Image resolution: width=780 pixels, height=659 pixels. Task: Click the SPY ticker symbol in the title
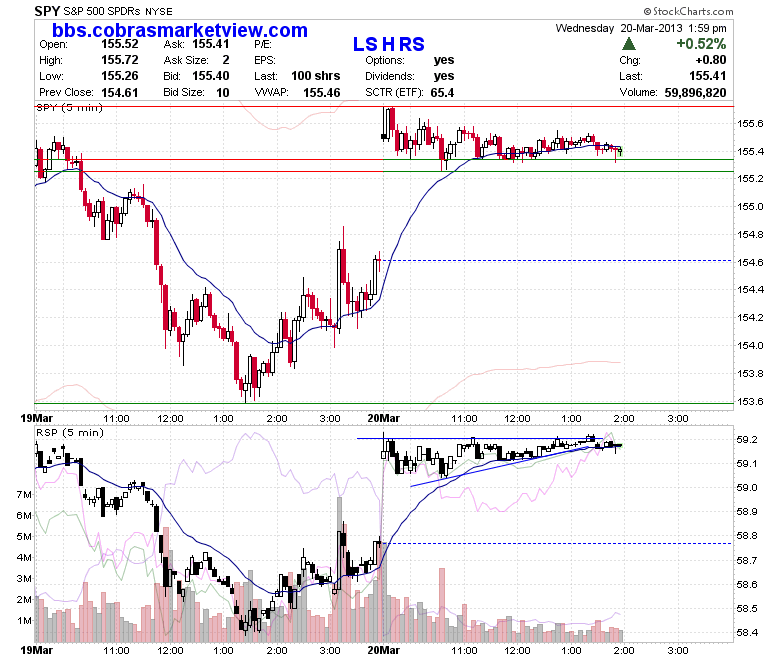click(47, 11)
